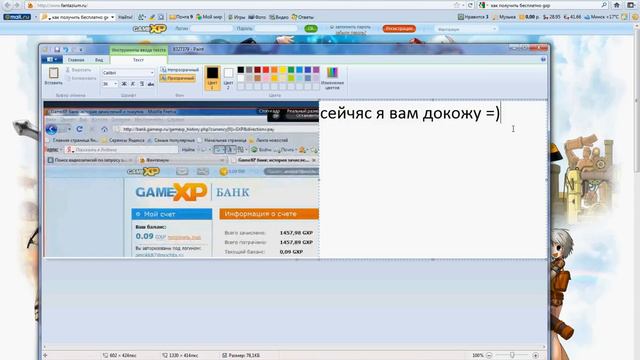The image size is (640, 360).
Task: Click the Mail.ru logo in the toolbar
Action: 17,17
